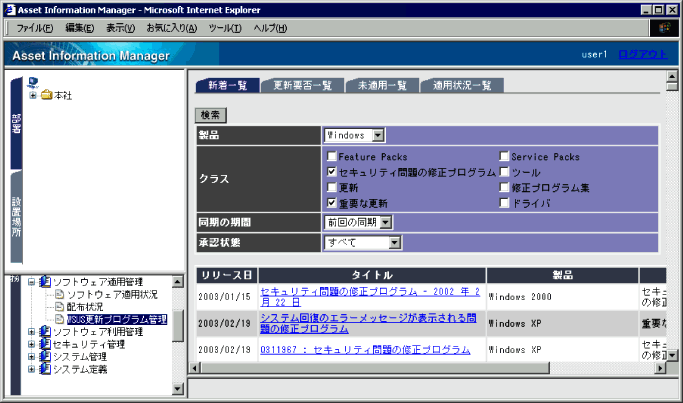Check the 修正プログラム集 checkbox

[x=504, y=187]
